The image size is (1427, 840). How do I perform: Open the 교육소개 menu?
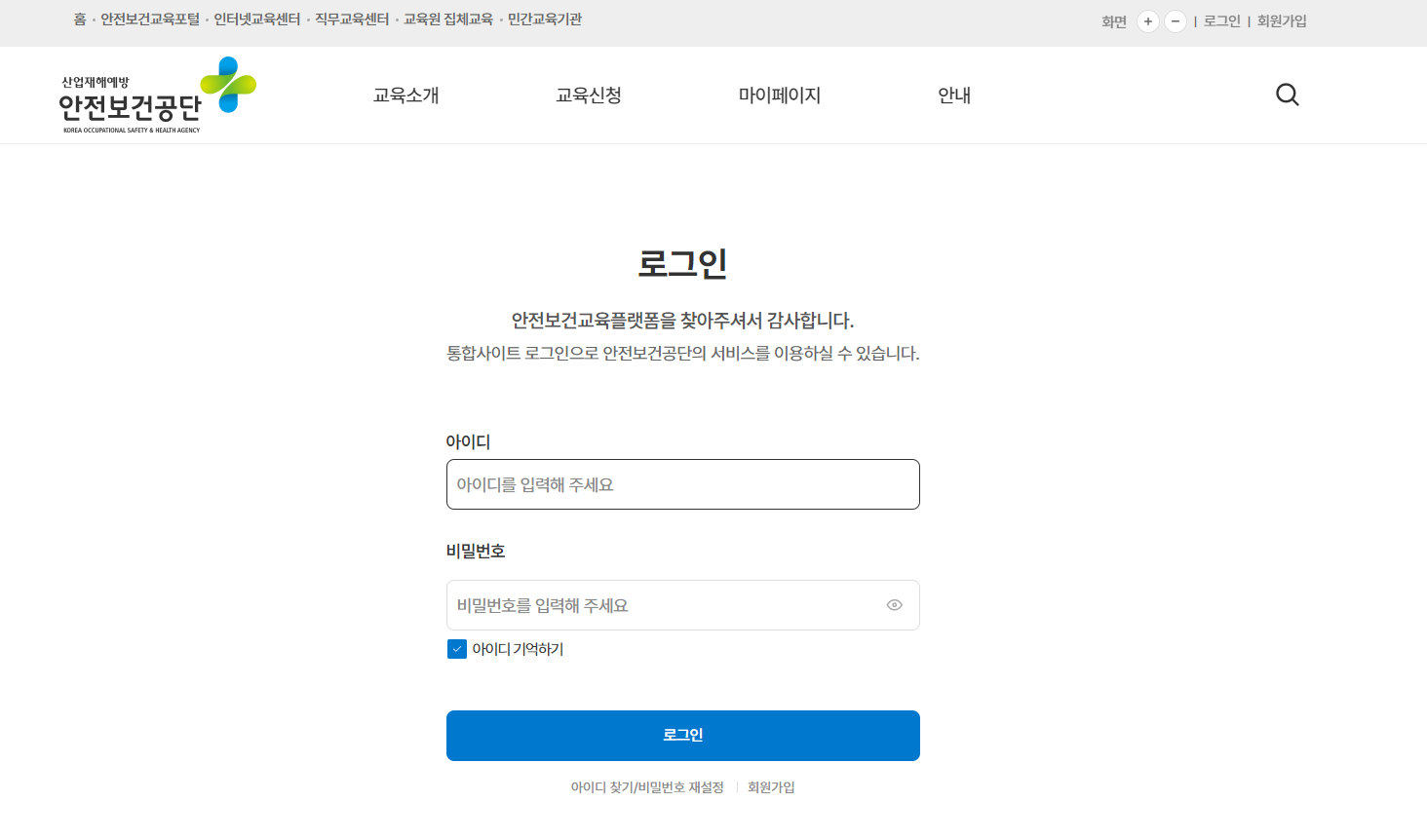405,95
